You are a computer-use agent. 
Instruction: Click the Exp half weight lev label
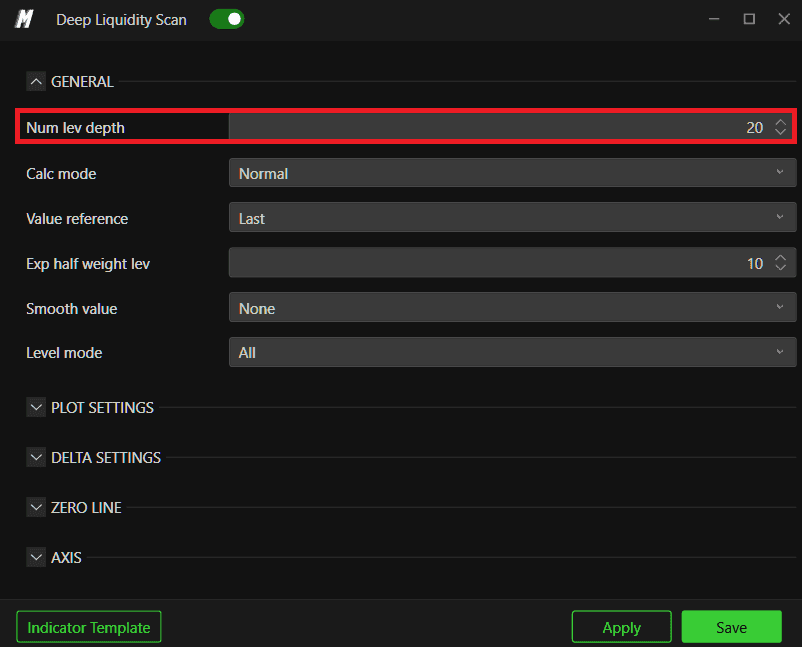(88, 264)
